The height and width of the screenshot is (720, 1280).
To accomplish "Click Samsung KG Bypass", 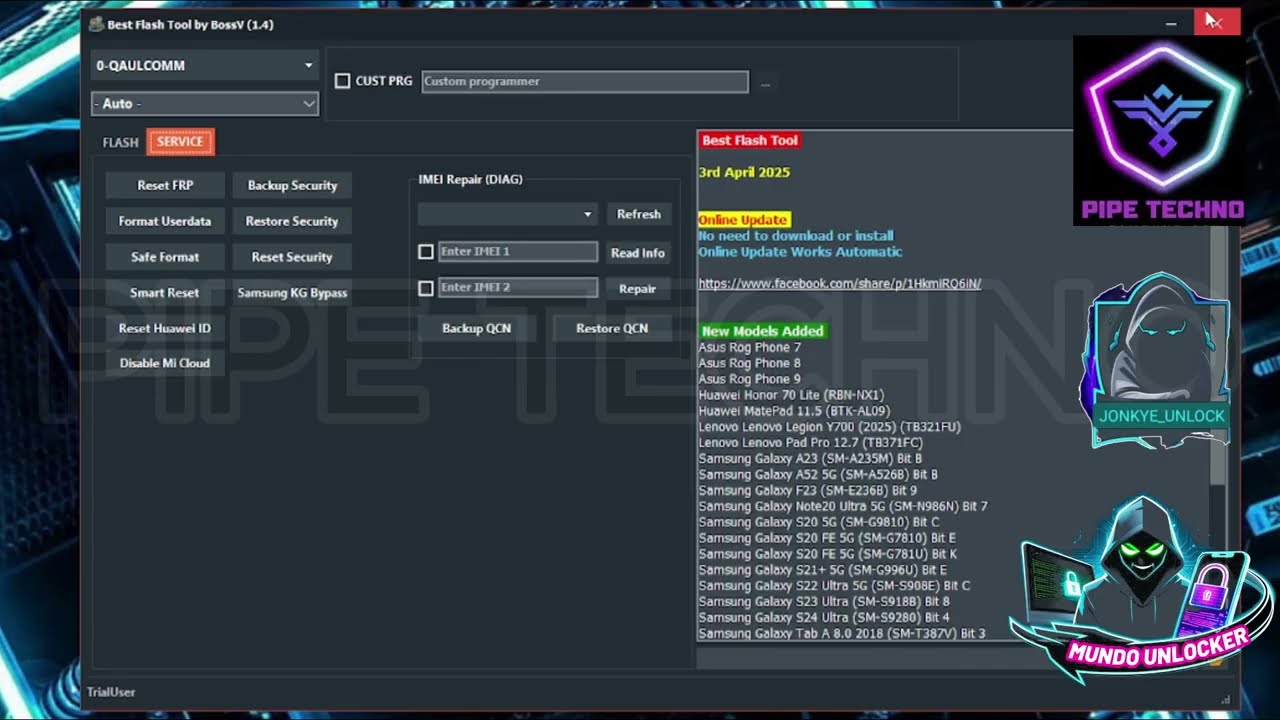I will point(292,293).
